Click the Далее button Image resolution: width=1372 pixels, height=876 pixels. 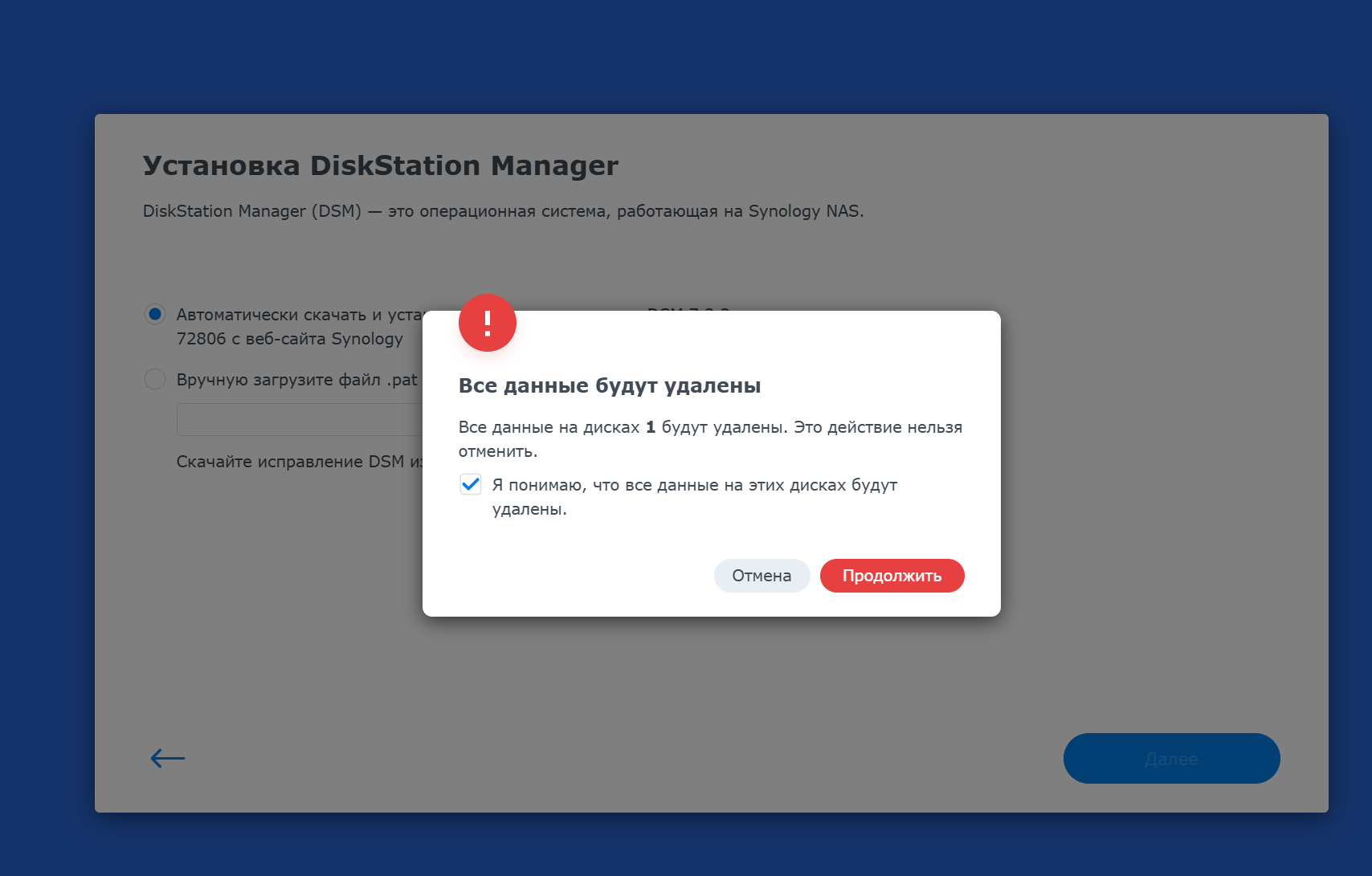pyautogui.click(x=1171, y=758)
